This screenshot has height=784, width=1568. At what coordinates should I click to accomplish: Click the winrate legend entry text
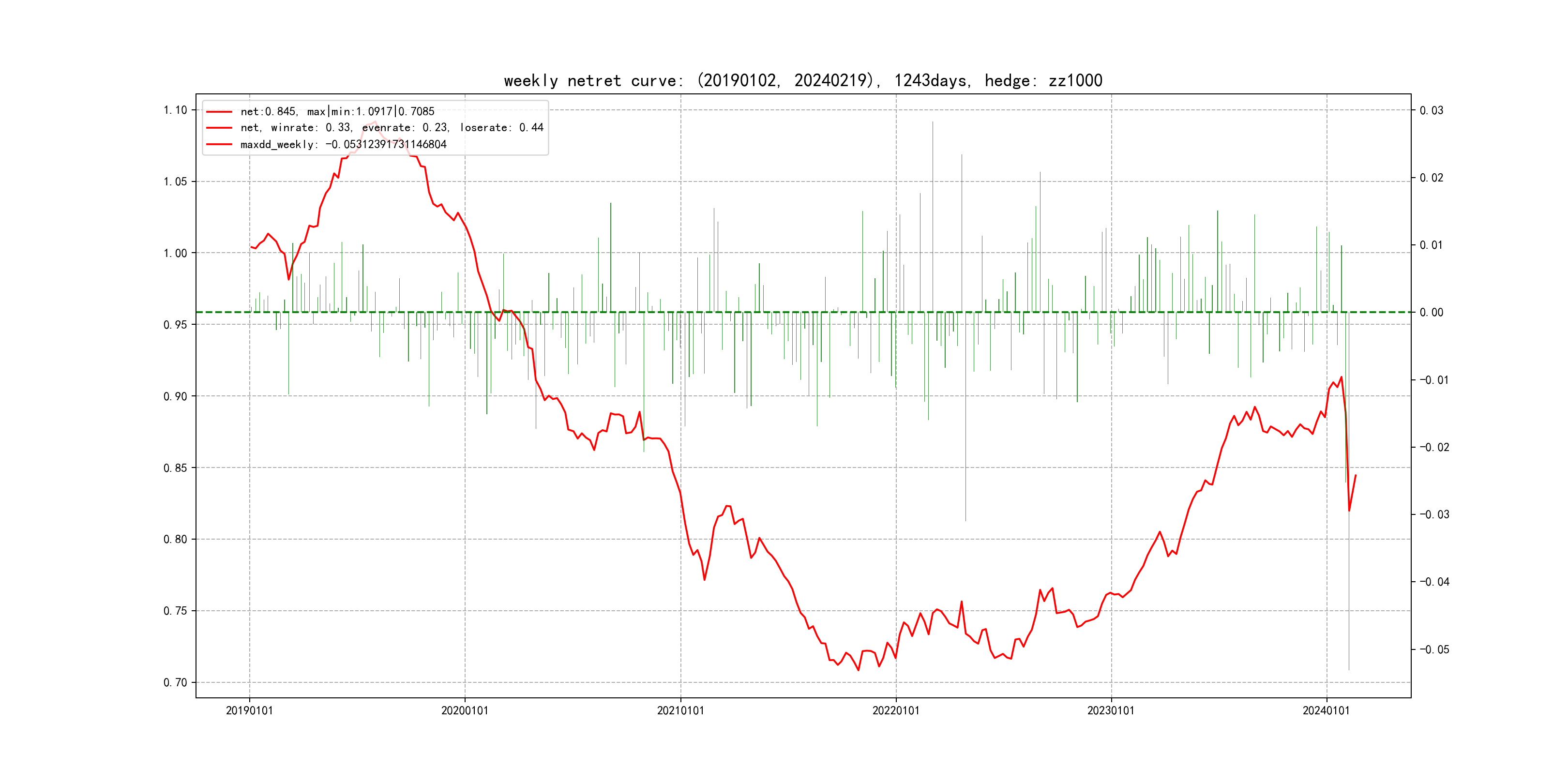point(392,128)
